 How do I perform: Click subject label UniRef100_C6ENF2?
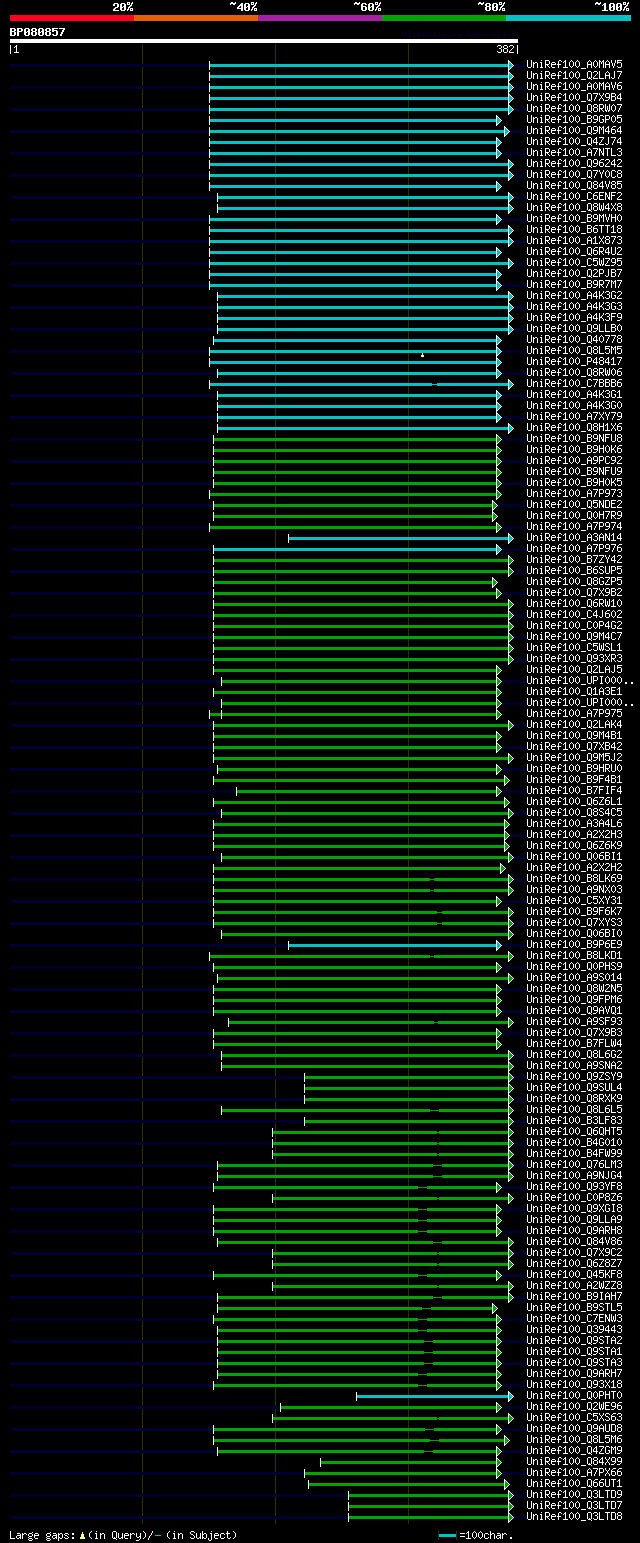coord(574,196)
